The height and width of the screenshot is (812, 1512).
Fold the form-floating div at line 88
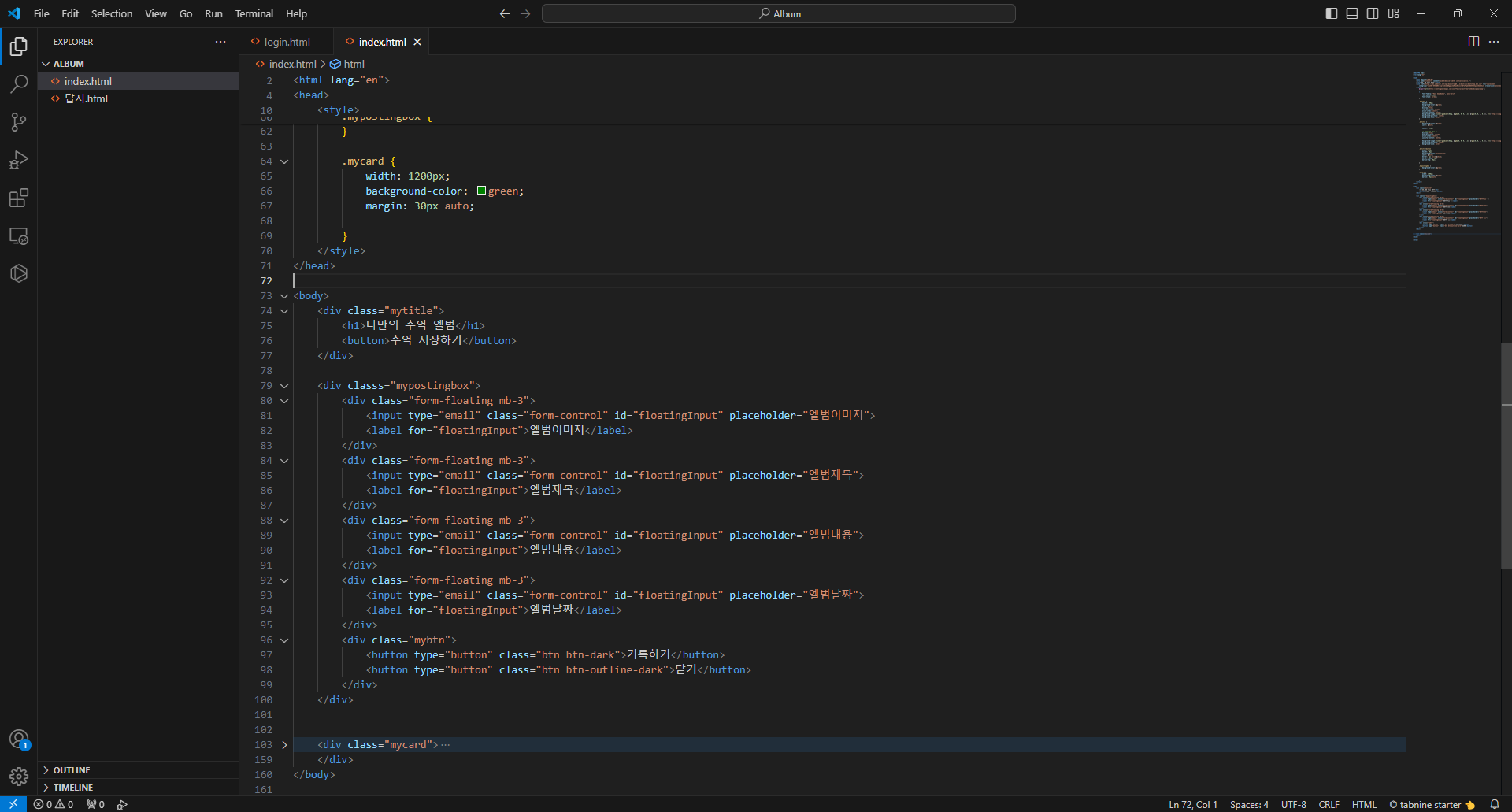pos(284,521)
